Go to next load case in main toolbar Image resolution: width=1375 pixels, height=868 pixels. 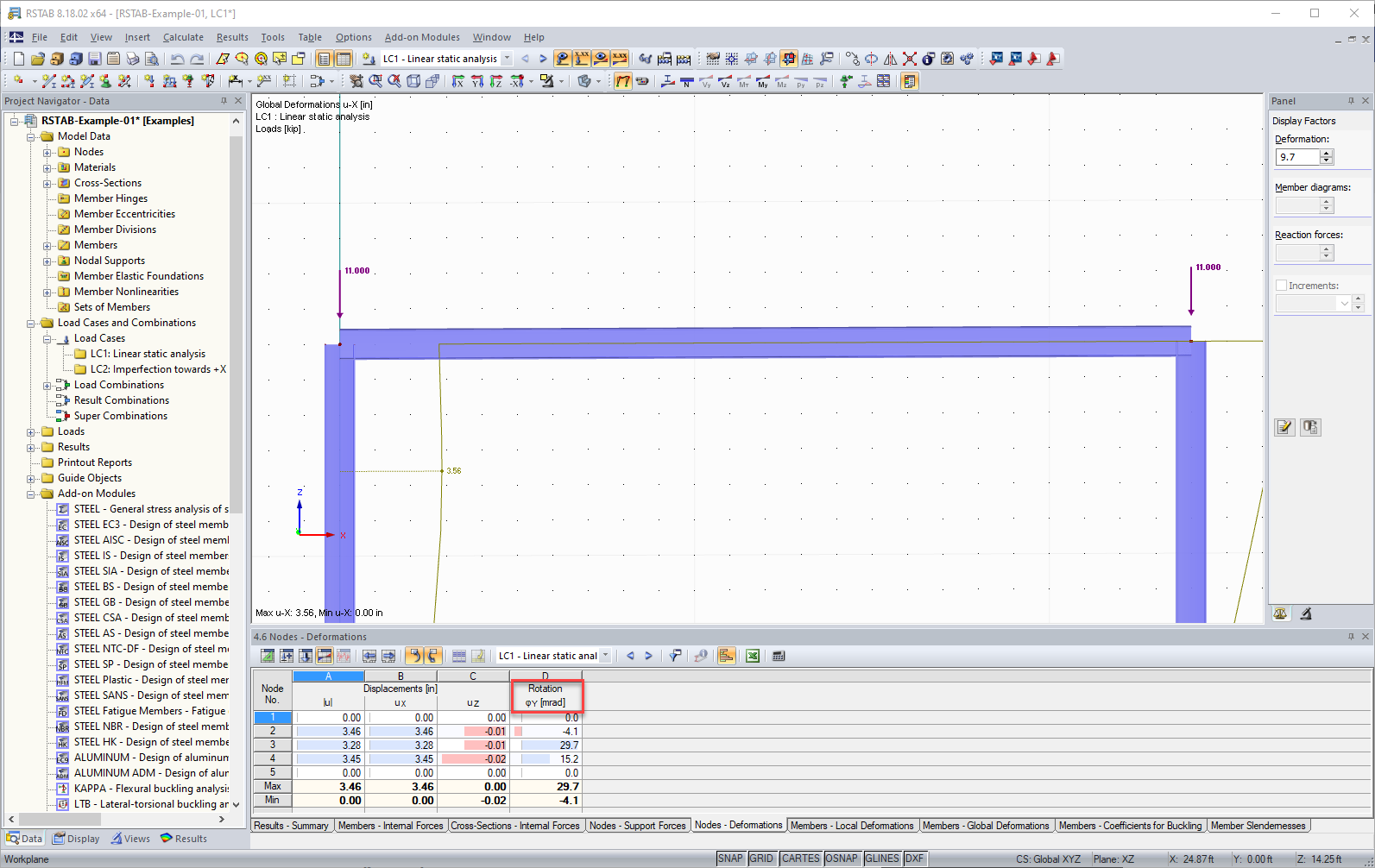tap(543, 59)
